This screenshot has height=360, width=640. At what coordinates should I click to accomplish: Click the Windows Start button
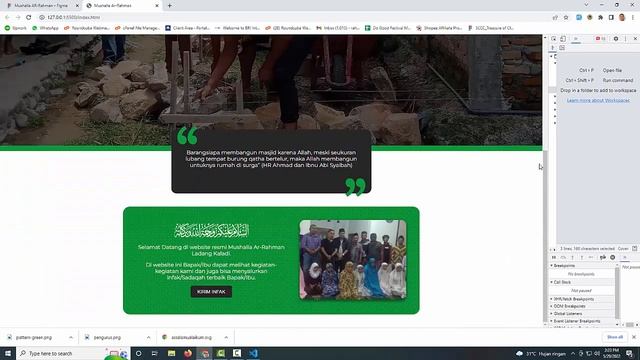click(x=8, y=353)
